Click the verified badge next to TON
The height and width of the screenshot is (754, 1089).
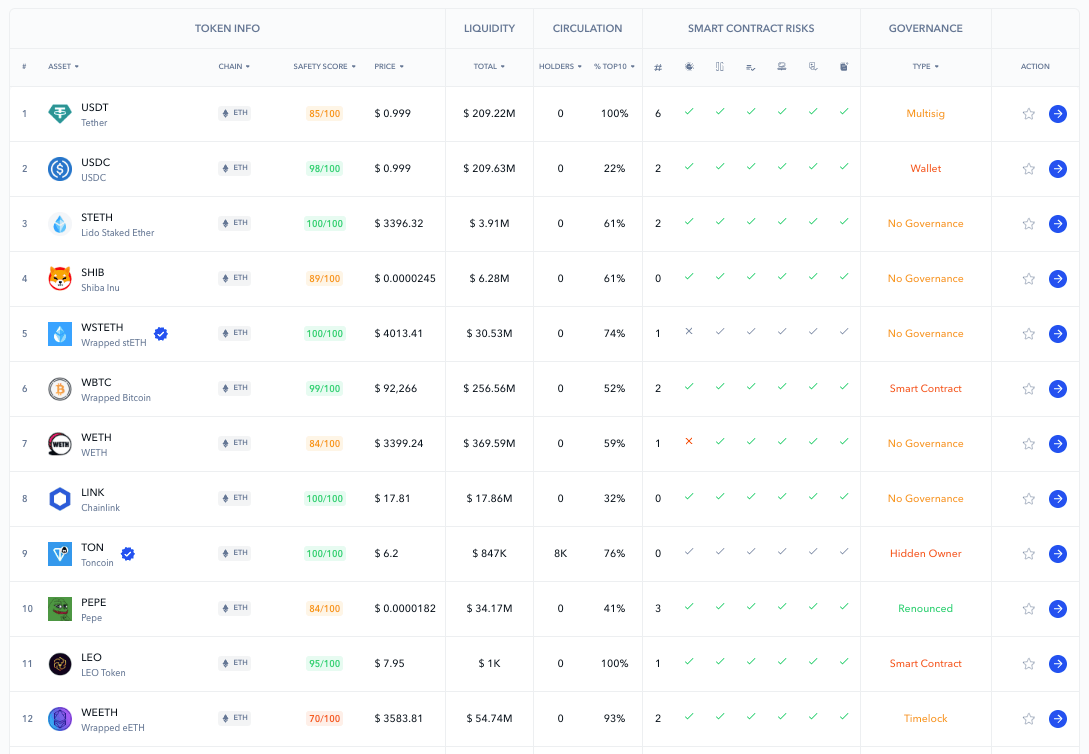point(128,554)
